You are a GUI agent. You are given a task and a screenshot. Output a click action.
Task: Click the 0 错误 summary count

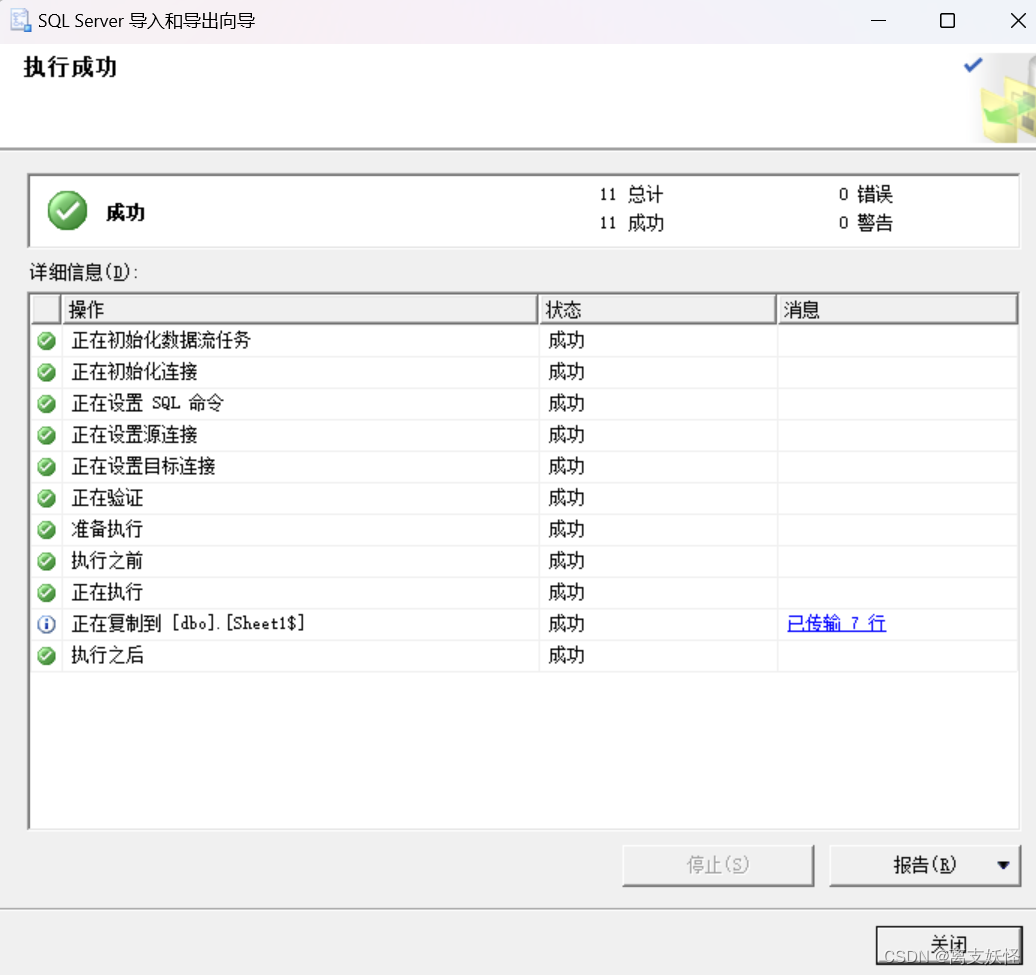(x=866, y=194)
